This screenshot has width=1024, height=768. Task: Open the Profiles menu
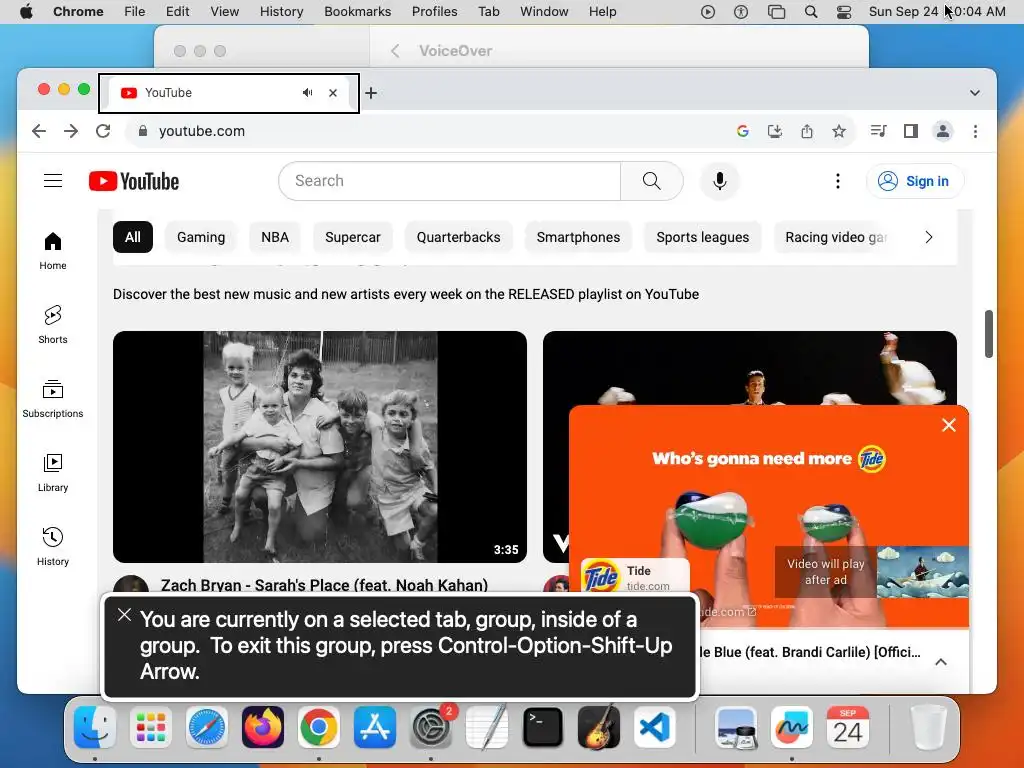point(434,12)
